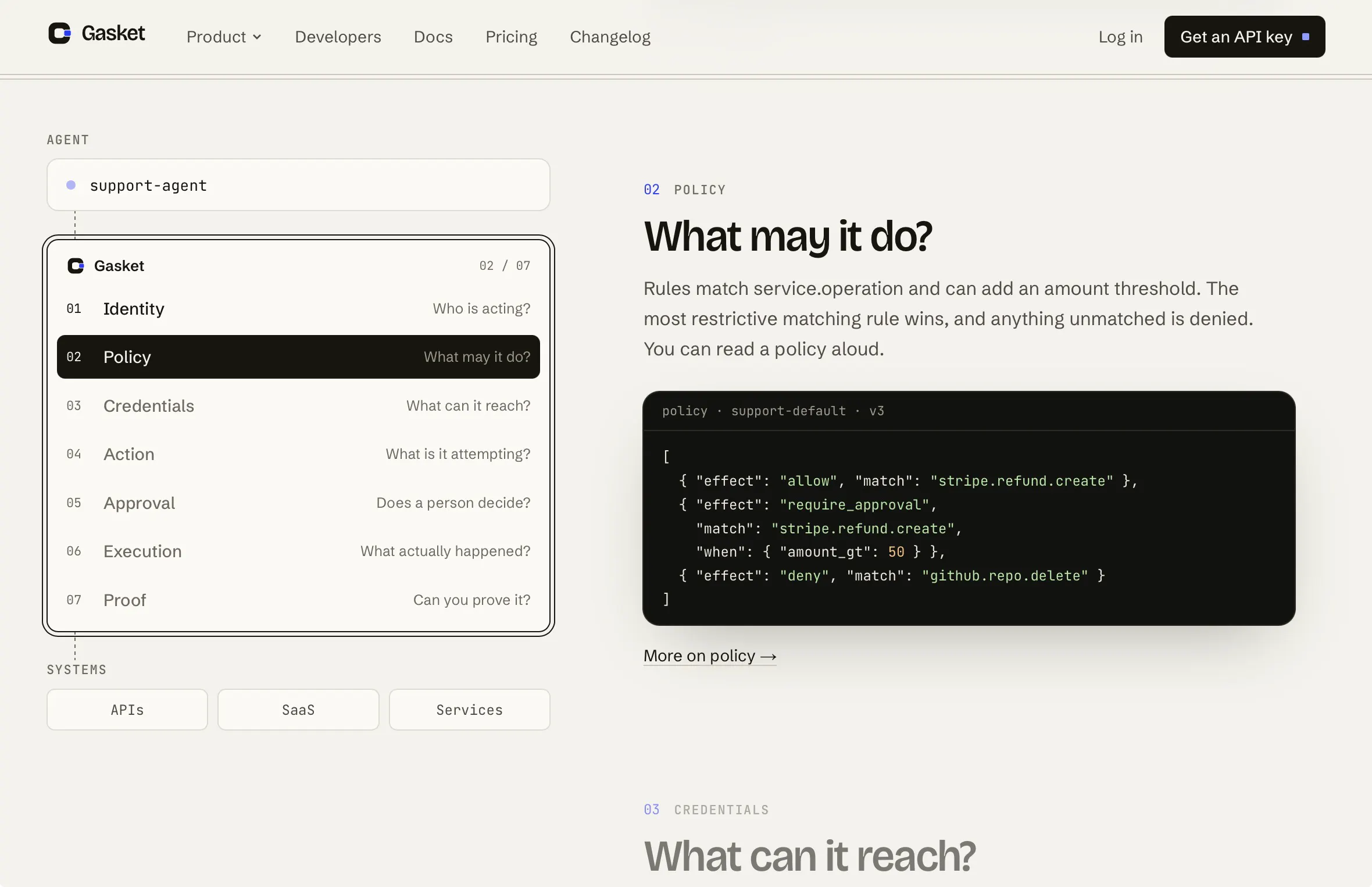Click the purple dot beside support-agent
The image size is (1372, 887).
pos(71,185)
